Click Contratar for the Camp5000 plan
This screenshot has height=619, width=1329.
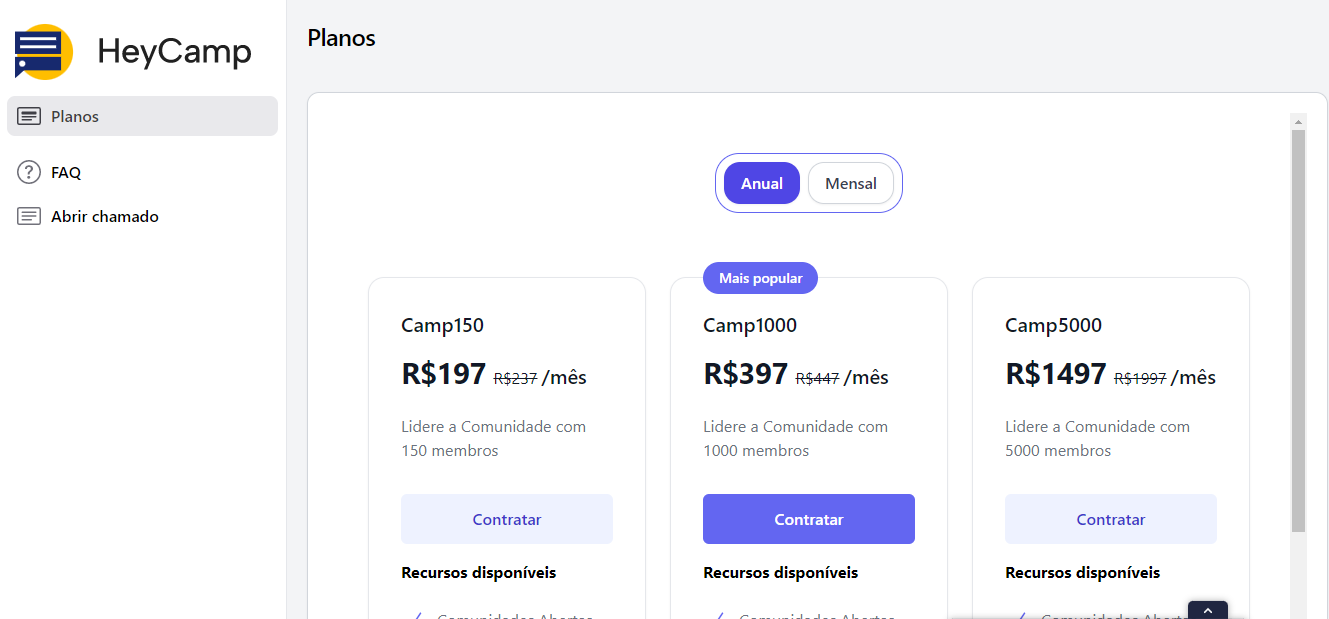pyautogui.click(x=1110, y=520)
